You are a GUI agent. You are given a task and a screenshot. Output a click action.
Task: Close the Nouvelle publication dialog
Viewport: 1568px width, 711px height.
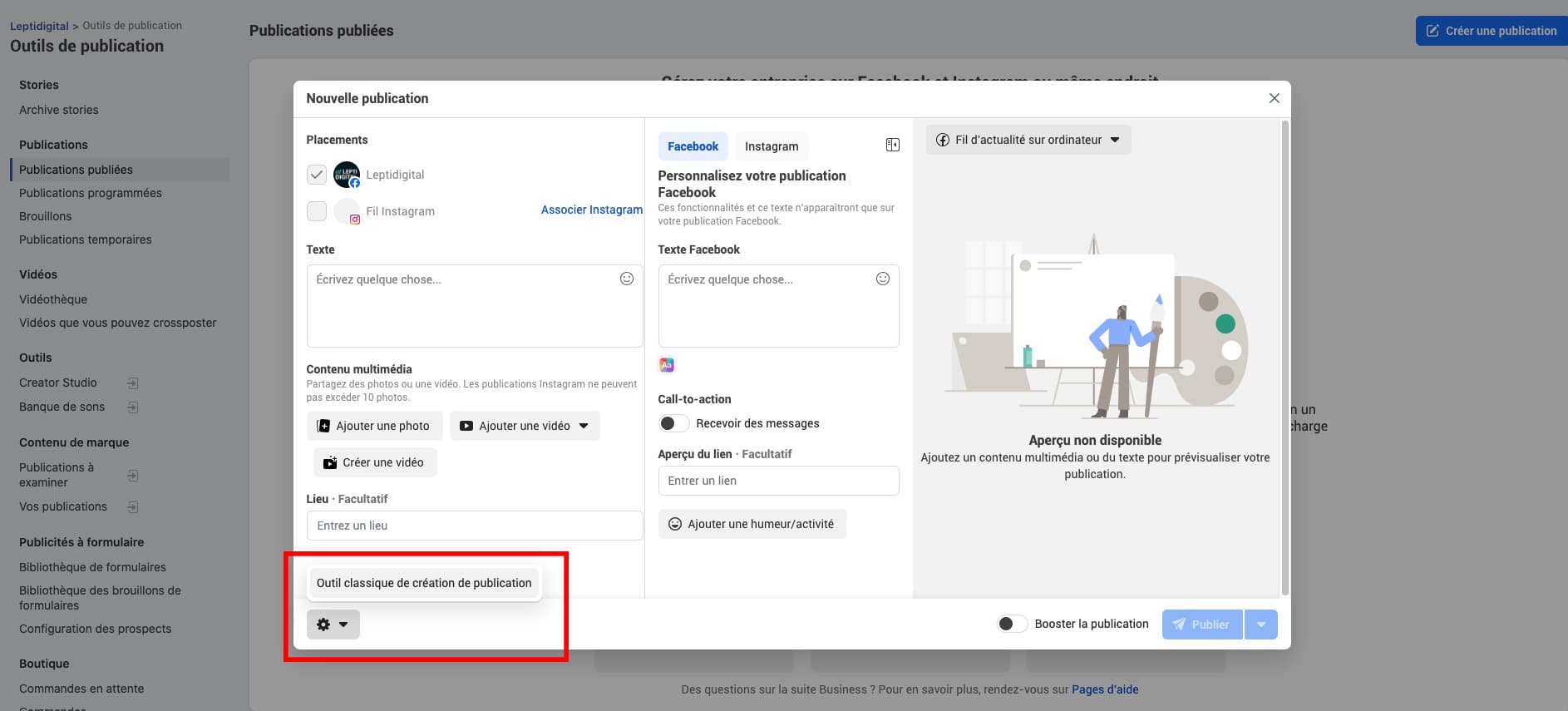[1274, 98]
